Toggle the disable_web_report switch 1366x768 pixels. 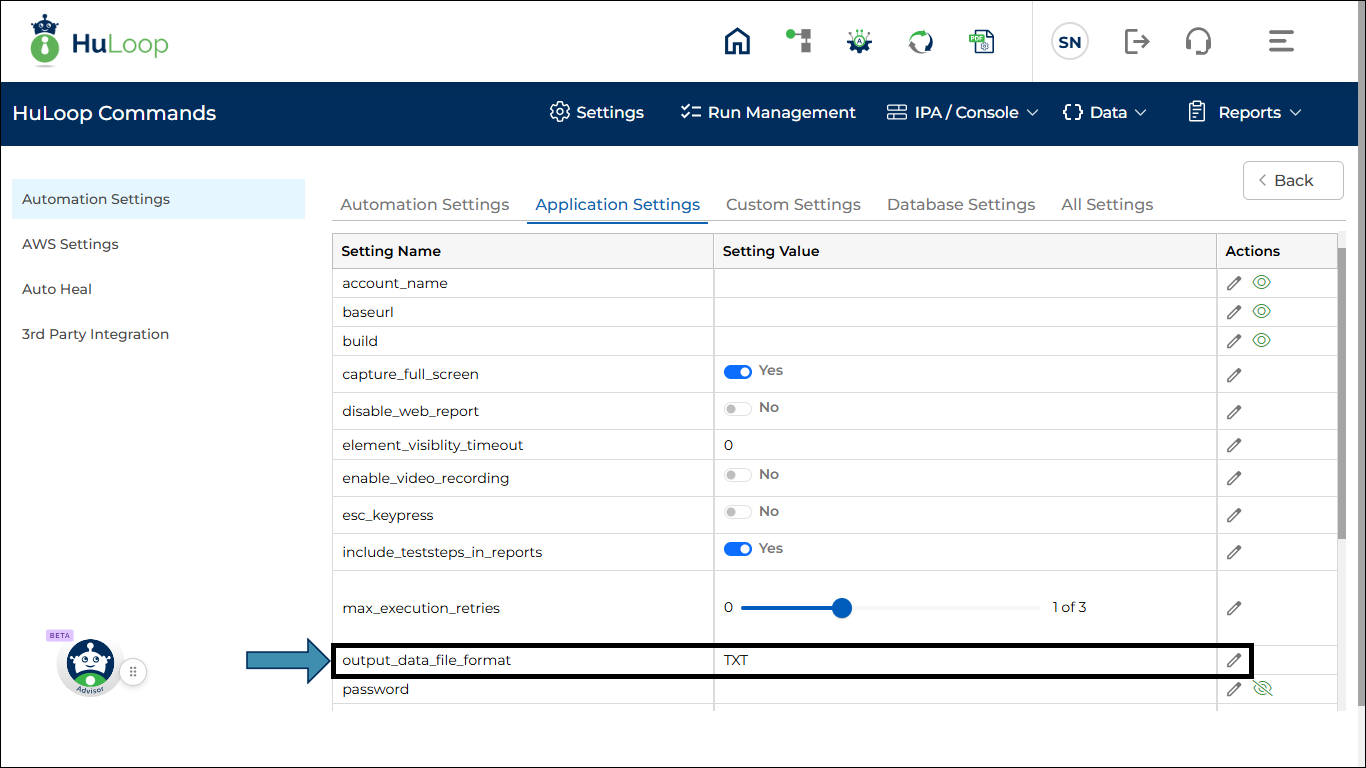[x=738, y=409]
